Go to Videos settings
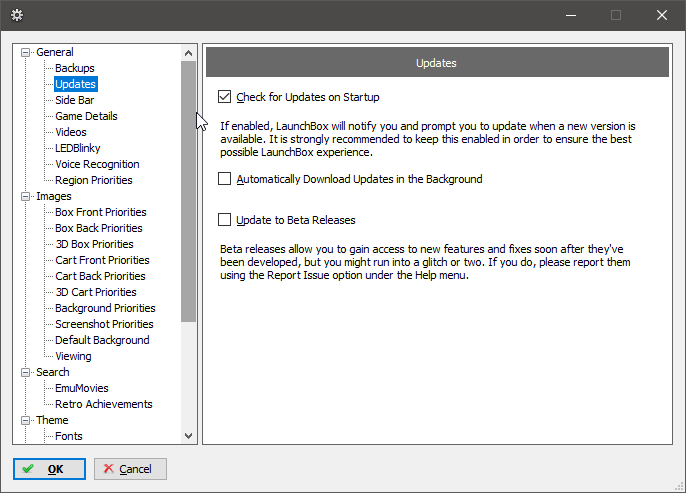The image size is (686, 493). tap(70, 132)
